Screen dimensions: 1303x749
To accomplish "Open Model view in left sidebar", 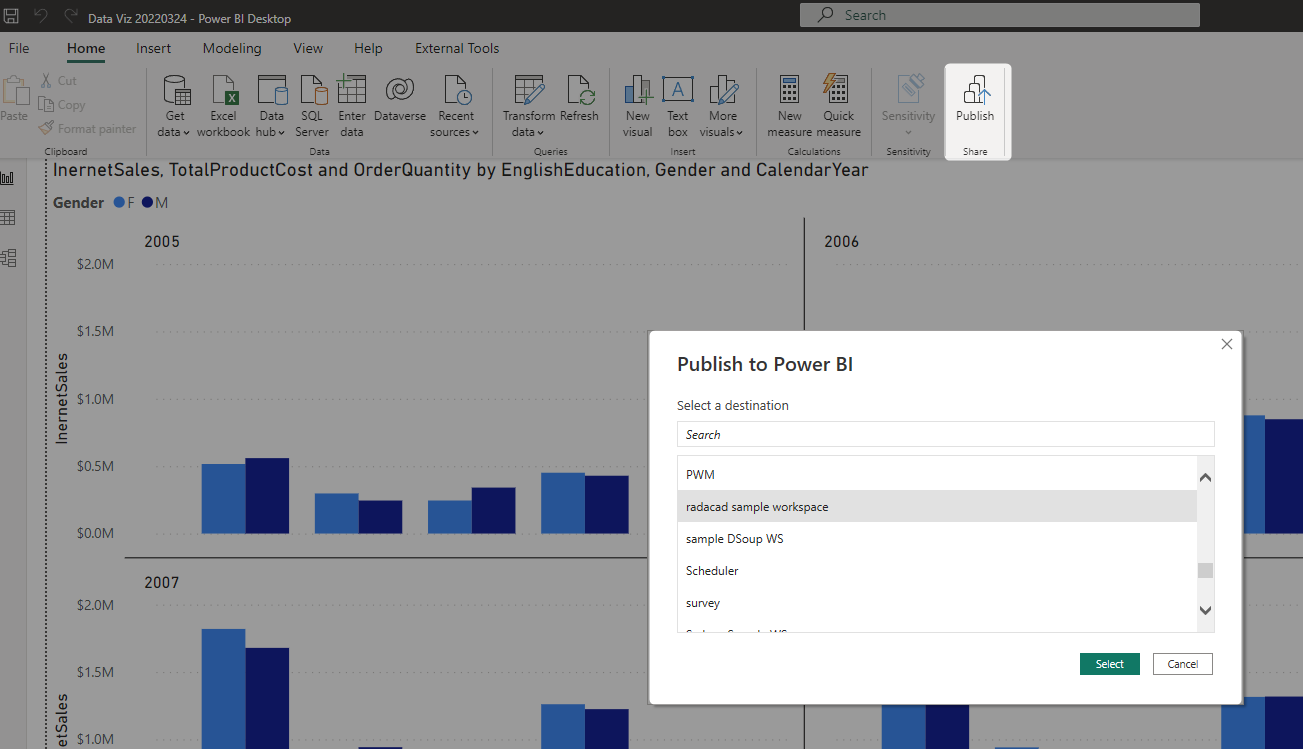I will point(9,258).
